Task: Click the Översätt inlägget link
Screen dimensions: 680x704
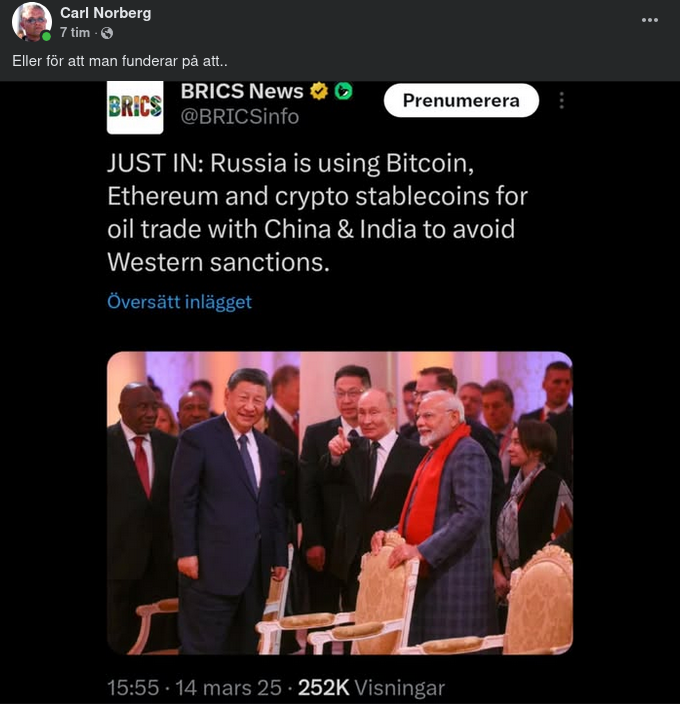Action: (180, 302)
